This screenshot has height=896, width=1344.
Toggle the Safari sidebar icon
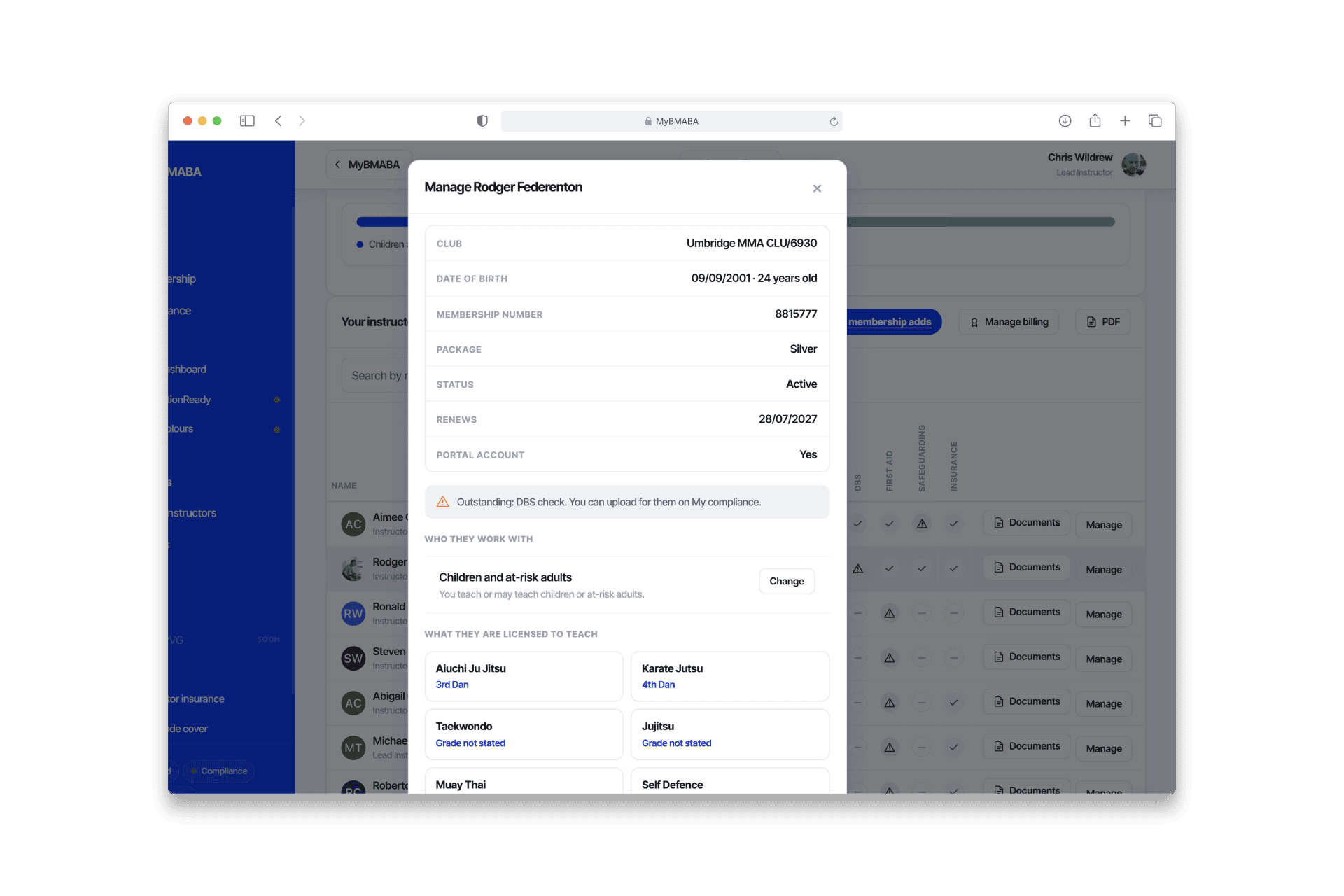tap(247, 121)
